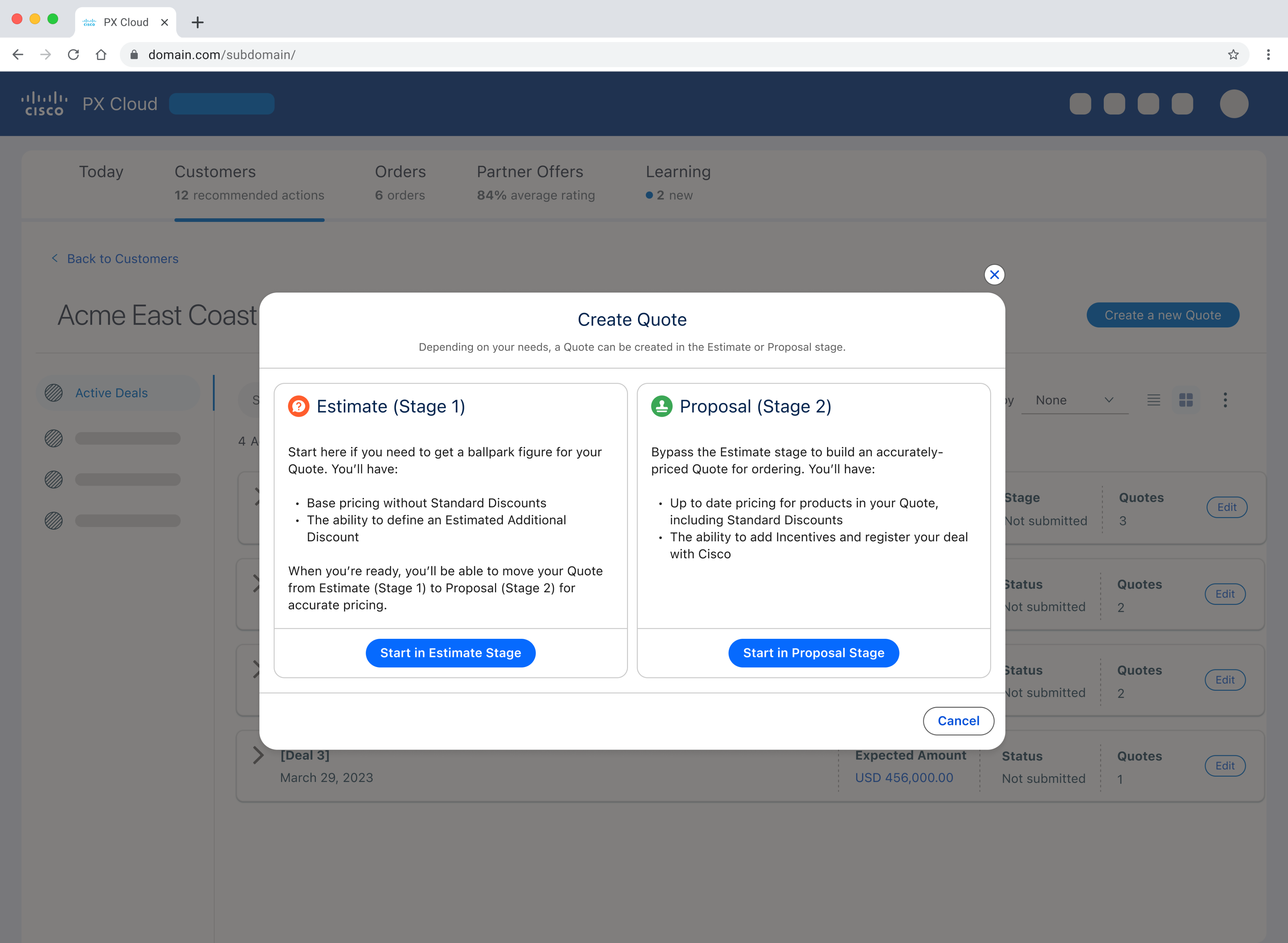Close the Create Quote dialog with X icon
This screenshot has height=943, width=1288.
[994, 275]
